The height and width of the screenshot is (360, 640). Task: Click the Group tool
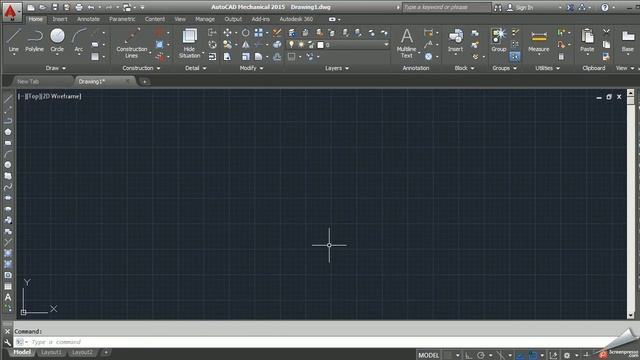(498, 41)
